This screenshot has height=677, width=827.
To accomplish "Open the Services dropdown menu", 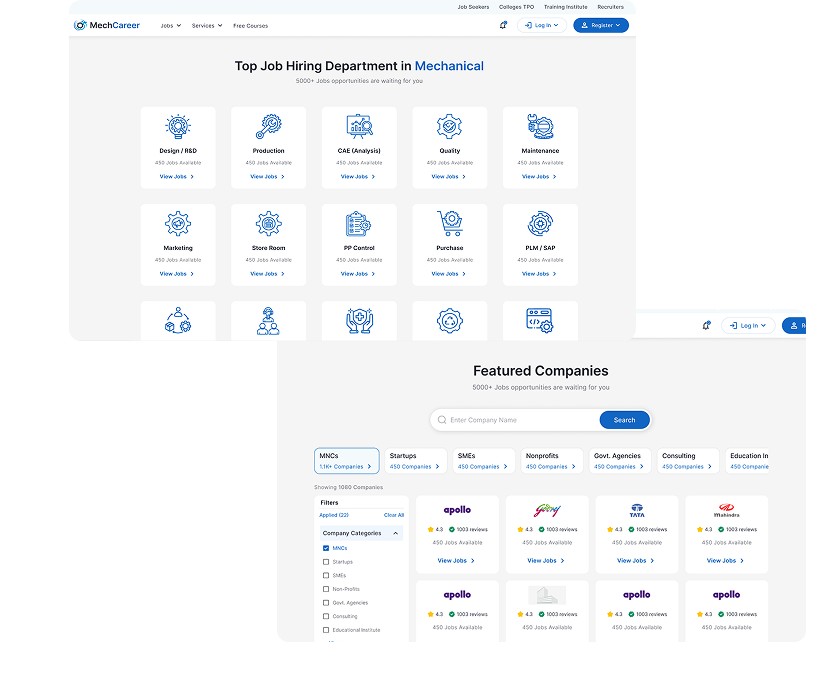I will click(207, 25).
